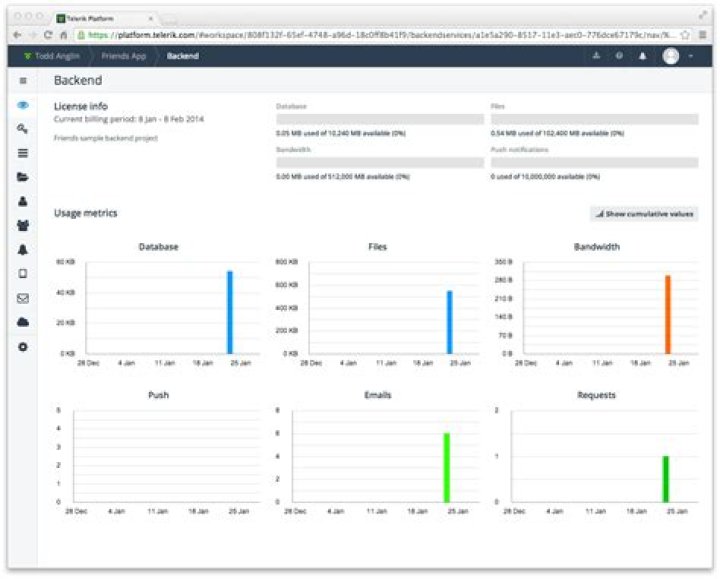Open the envelope emails icon in sidebar
This screenshot has height=579, width=720.
pyautogui.click(x=23, y=297)
